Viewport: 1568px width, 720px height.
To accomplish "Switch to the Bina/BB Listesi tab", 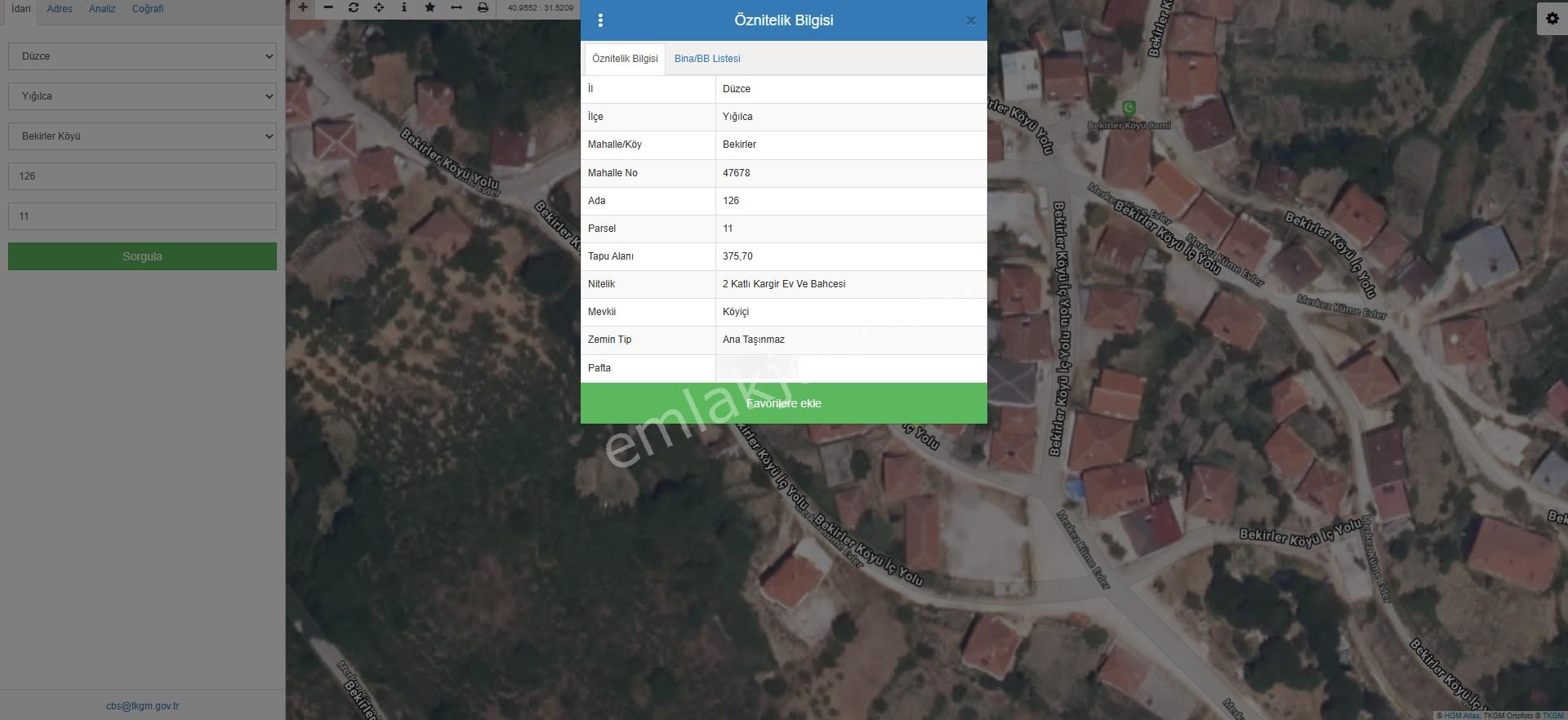I will pyautogui.click(x=707, y=59).
